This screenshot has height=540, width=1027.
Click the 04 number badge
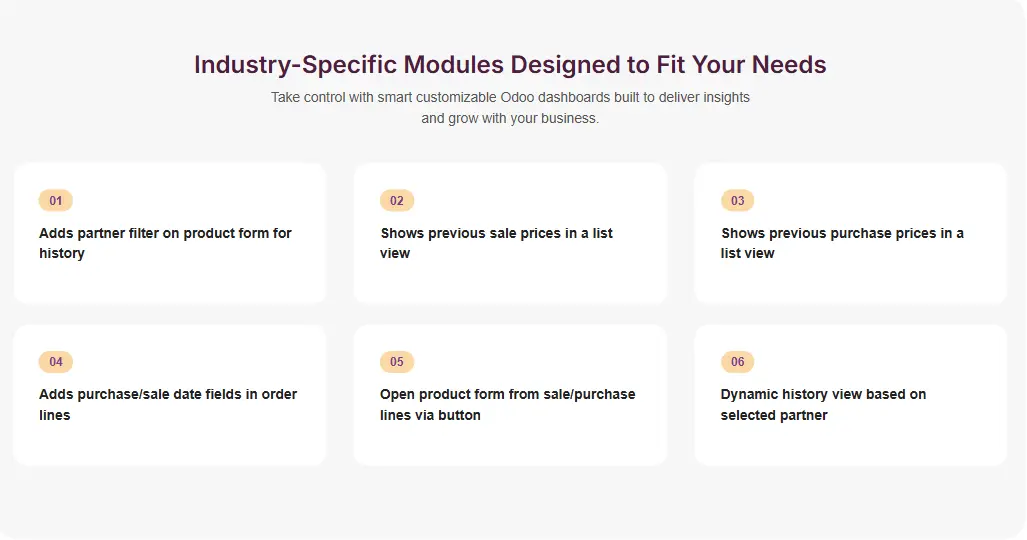point(56,362)
